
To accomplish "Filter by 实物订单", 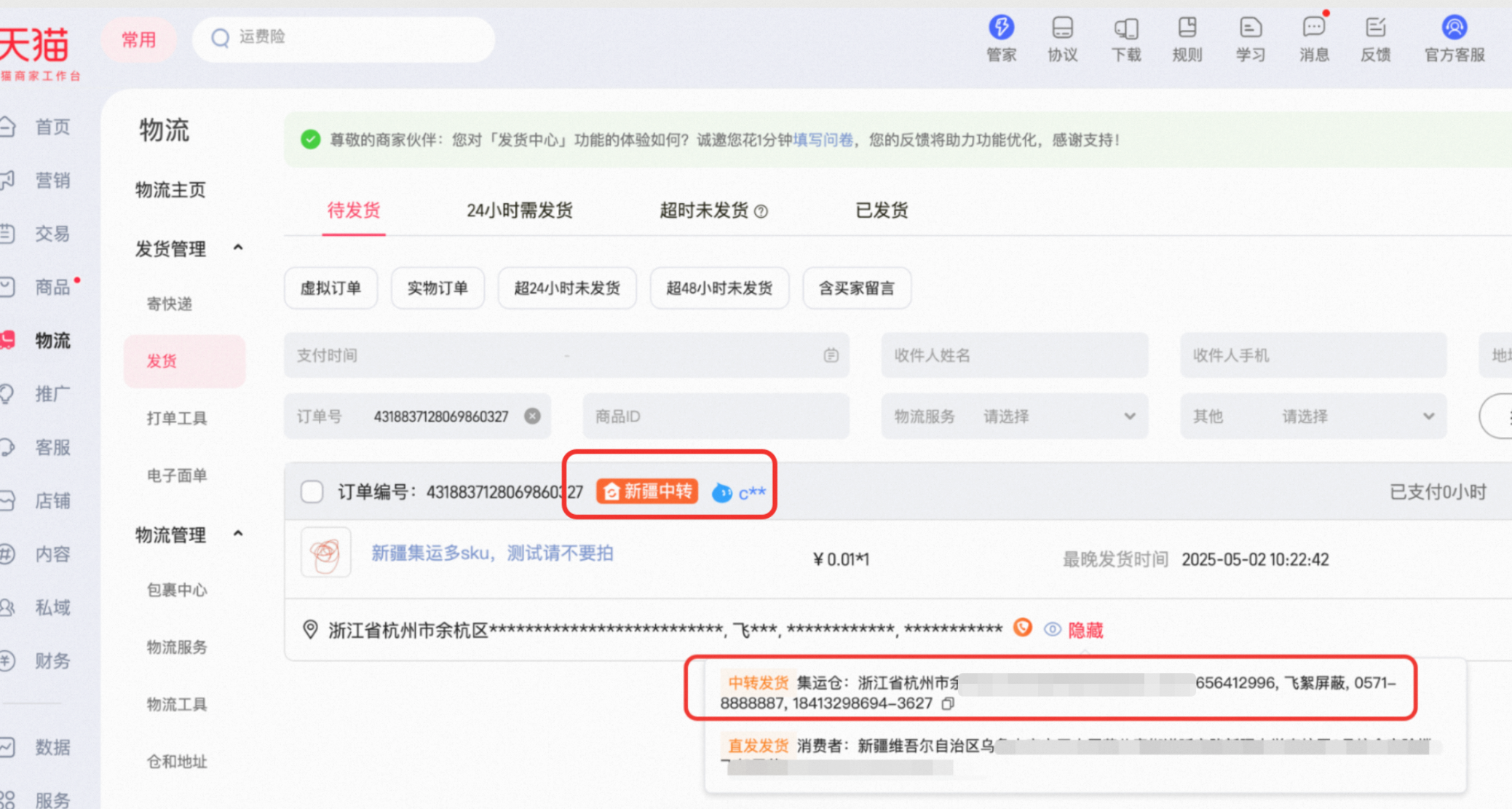I will pos(438,288).
